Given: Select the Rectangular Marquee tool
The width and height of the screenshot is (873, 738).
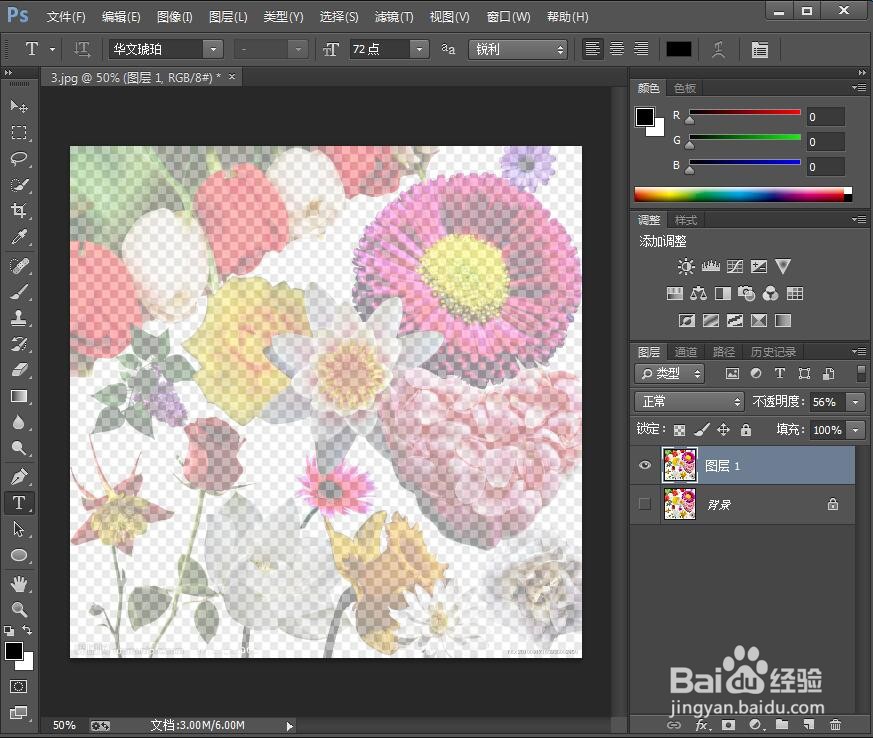Looking at the screenshot, I should (x=18, y=132).
